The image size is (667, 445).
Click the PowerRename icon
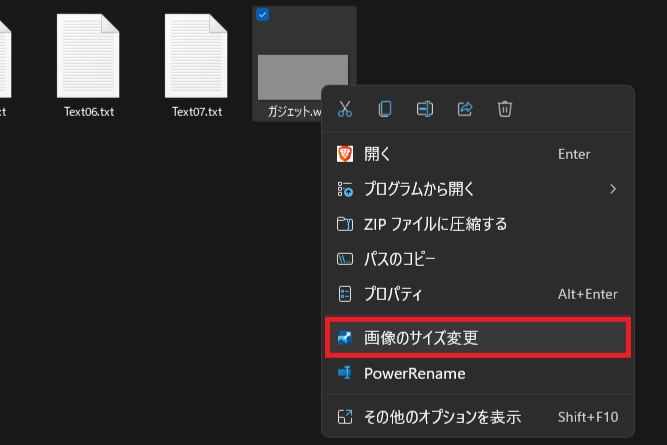pos(345,373)
